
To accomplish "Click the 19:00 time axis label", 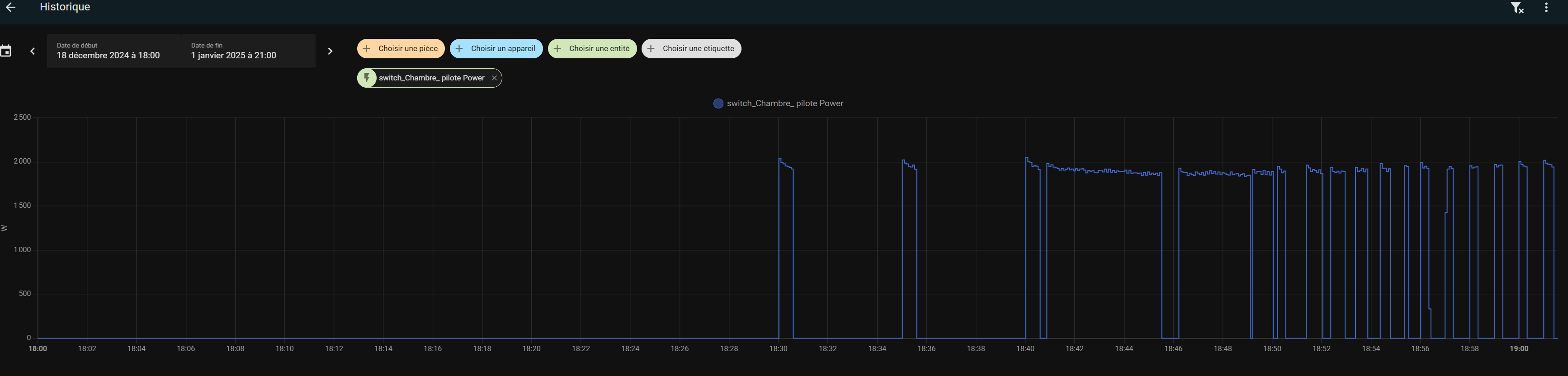I will pyautogui.click(x=1519, y=348).
